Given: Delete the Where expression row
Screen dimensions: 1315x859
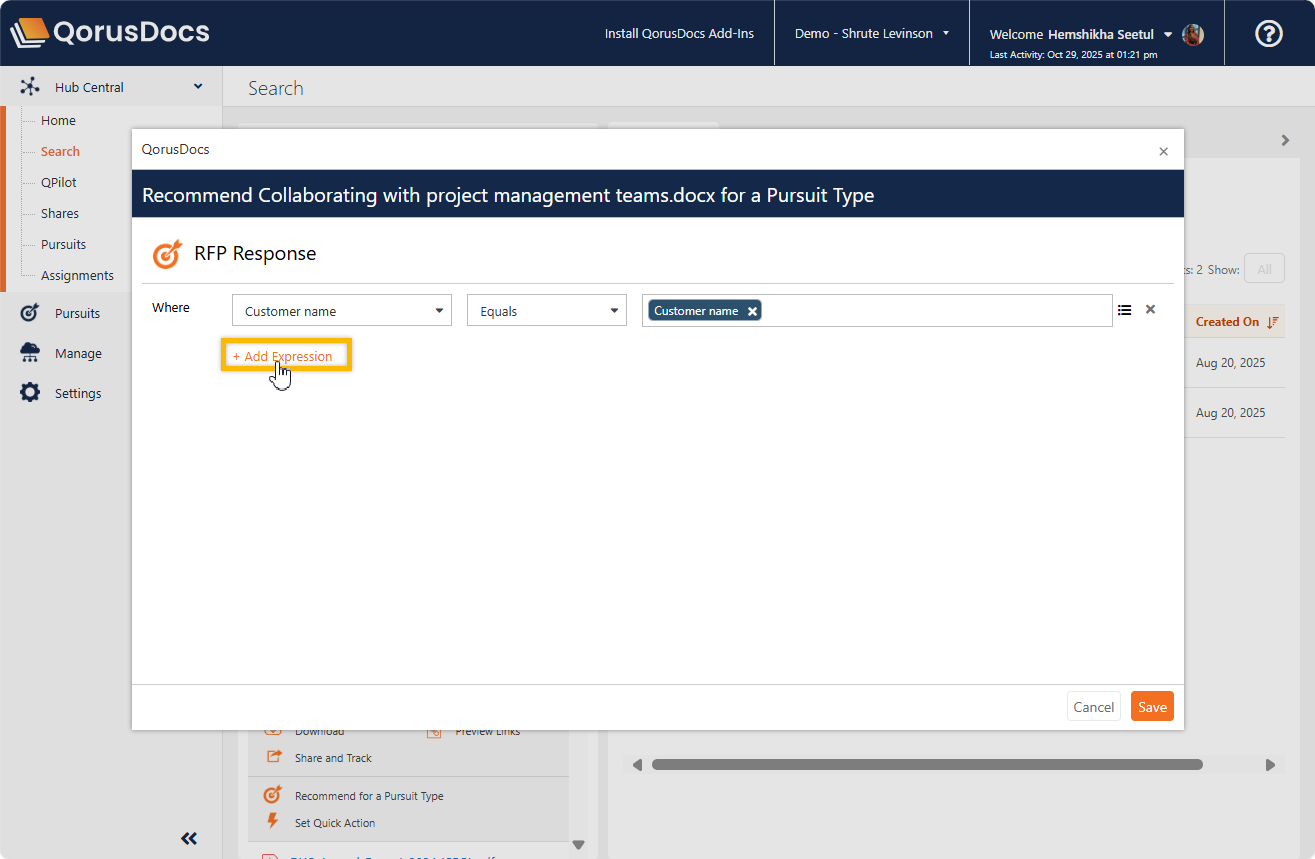Looking at the screenshot, I should tap(1150, 310).
